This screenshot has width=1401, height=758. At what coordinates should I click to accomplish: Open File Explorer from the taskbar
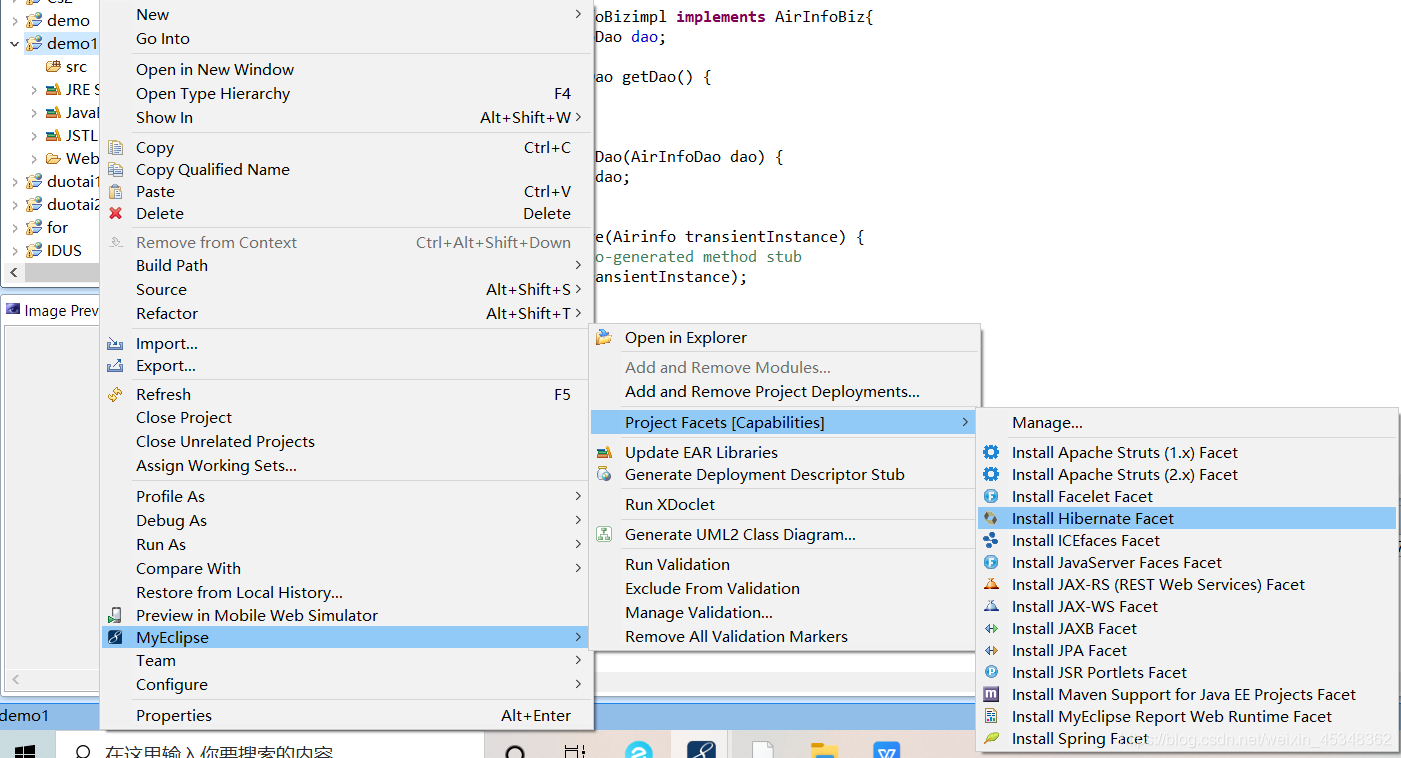coord(824,750)
